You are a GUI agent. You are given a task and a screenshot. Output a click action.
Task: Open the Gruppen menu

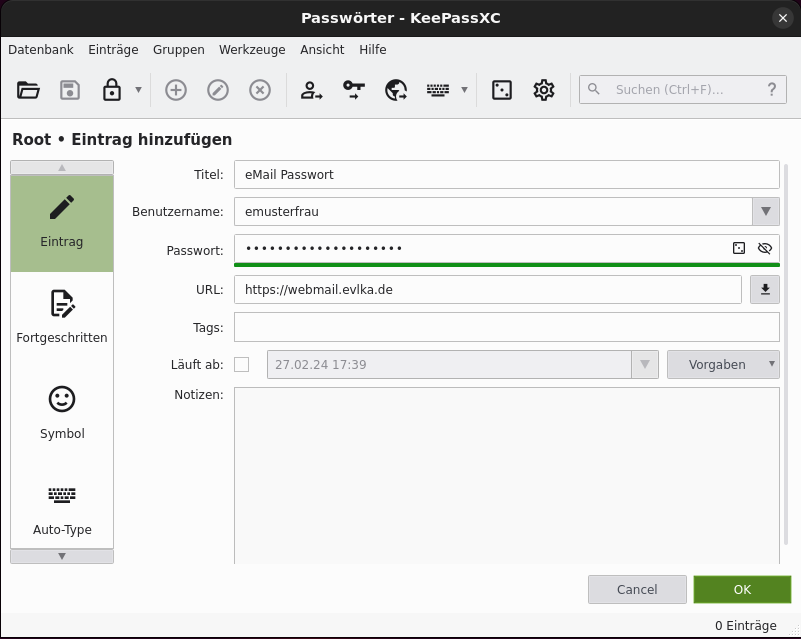(x=179, y=50)
